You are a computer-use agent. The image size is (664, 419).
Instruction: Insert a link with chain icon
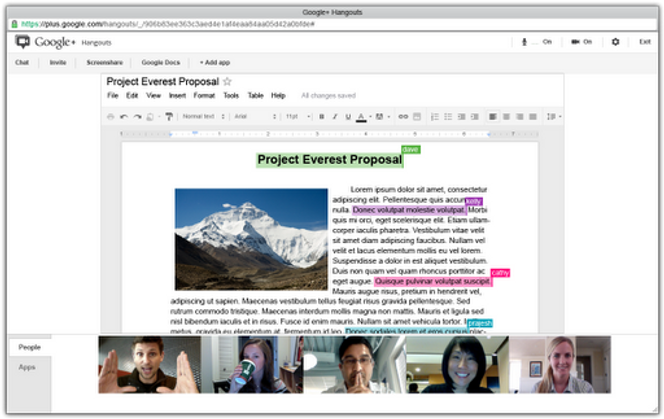coord(403,117)
